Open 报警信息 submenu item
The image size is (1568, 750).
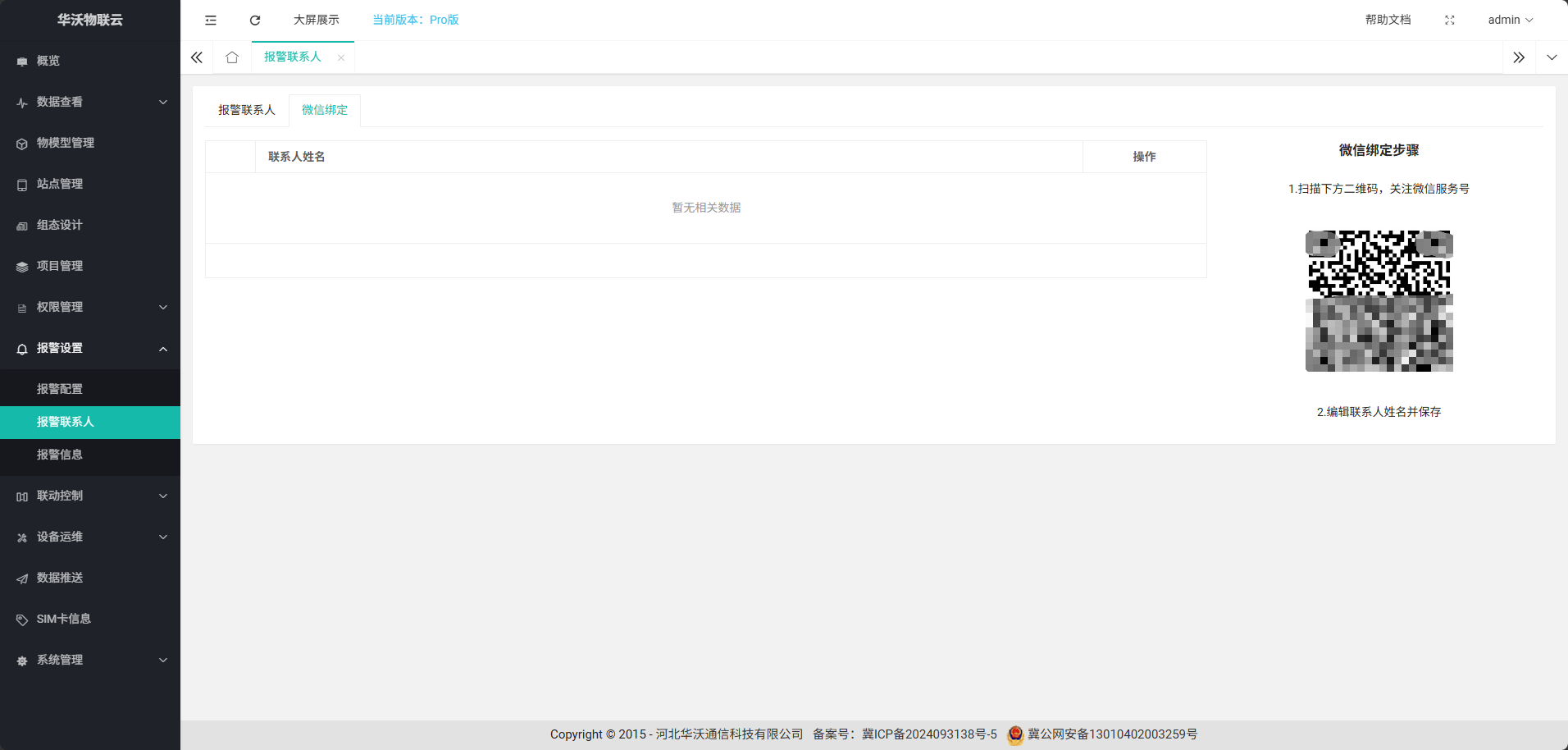click(x=90, y=455)
